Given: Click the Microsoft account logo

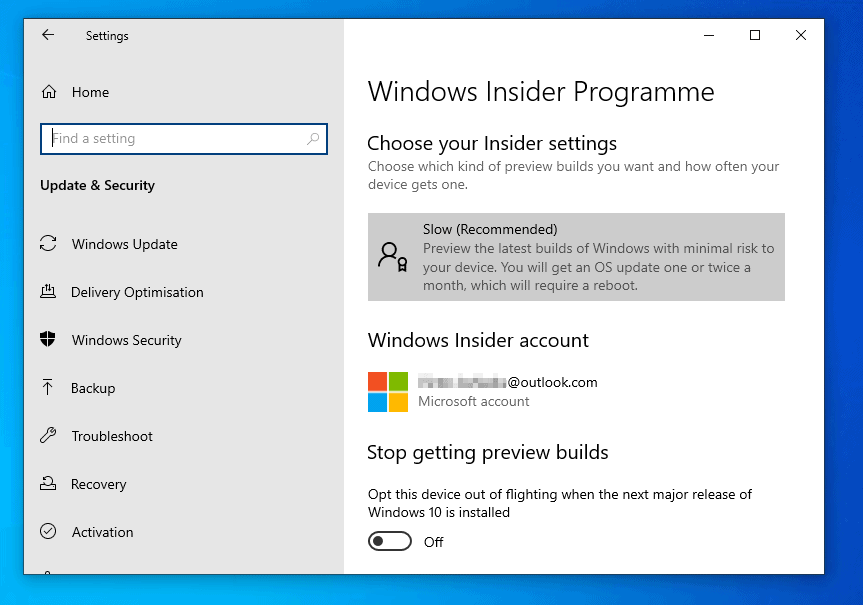Looking at the screenshot, I should 386,390.
